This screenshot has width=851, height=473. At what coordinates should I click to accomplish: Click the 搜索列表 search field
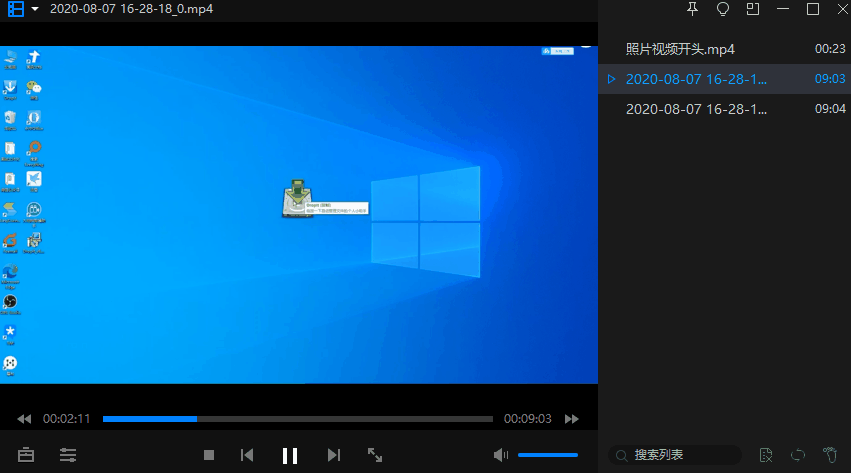[675, 455]
